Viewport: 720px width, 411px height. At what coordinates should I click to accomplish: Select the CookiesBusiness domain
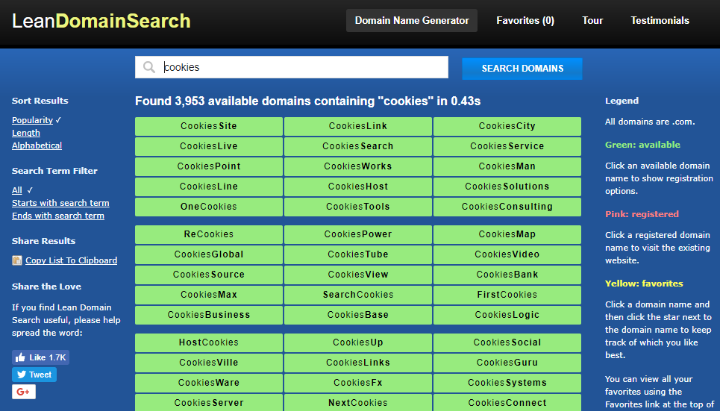point(209,315)
